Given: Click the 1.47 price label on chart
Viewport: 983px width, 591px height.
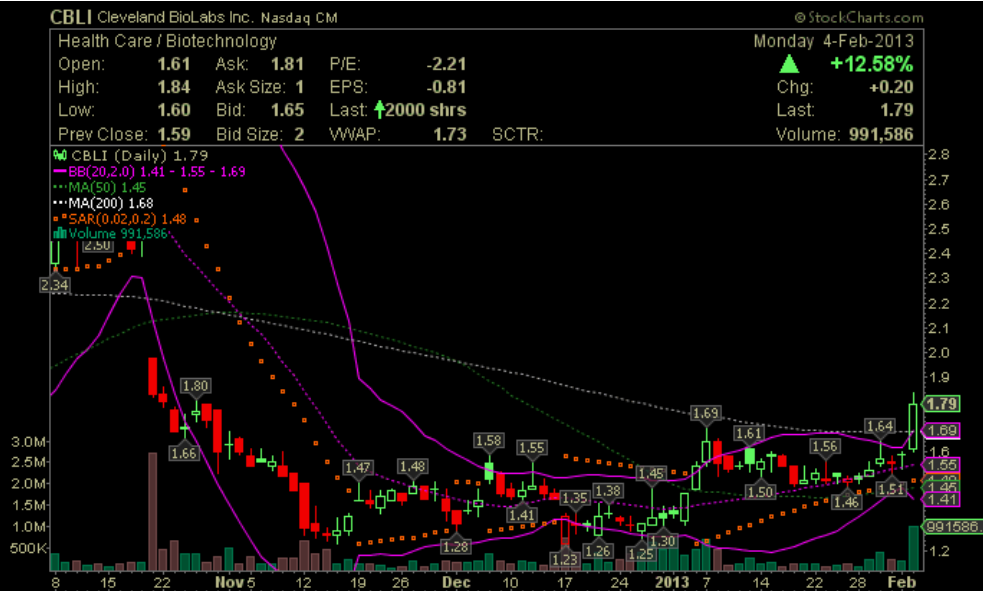Looking at the screenshot, I should point(358,468).
